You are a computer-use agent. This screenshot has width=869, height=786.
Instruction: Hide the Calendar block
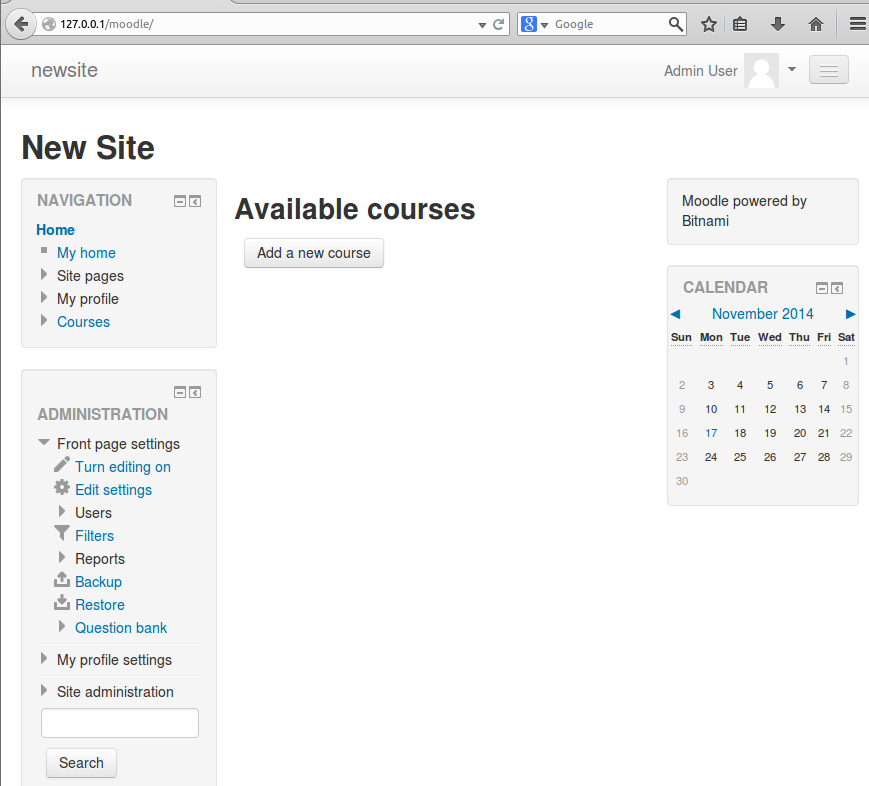coord(822,288)
